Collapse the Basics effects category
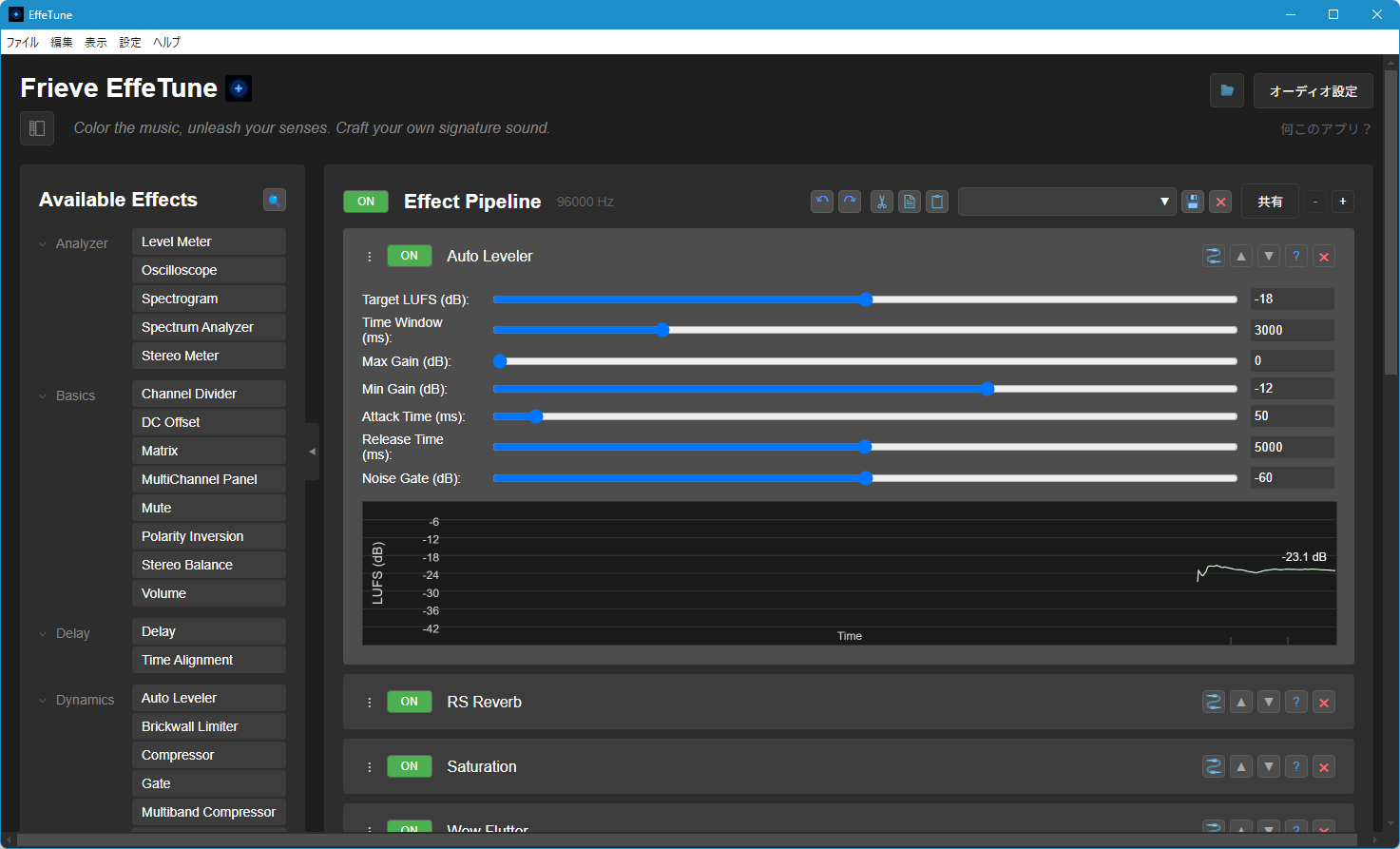1400x849 pixels. point(43,396)
